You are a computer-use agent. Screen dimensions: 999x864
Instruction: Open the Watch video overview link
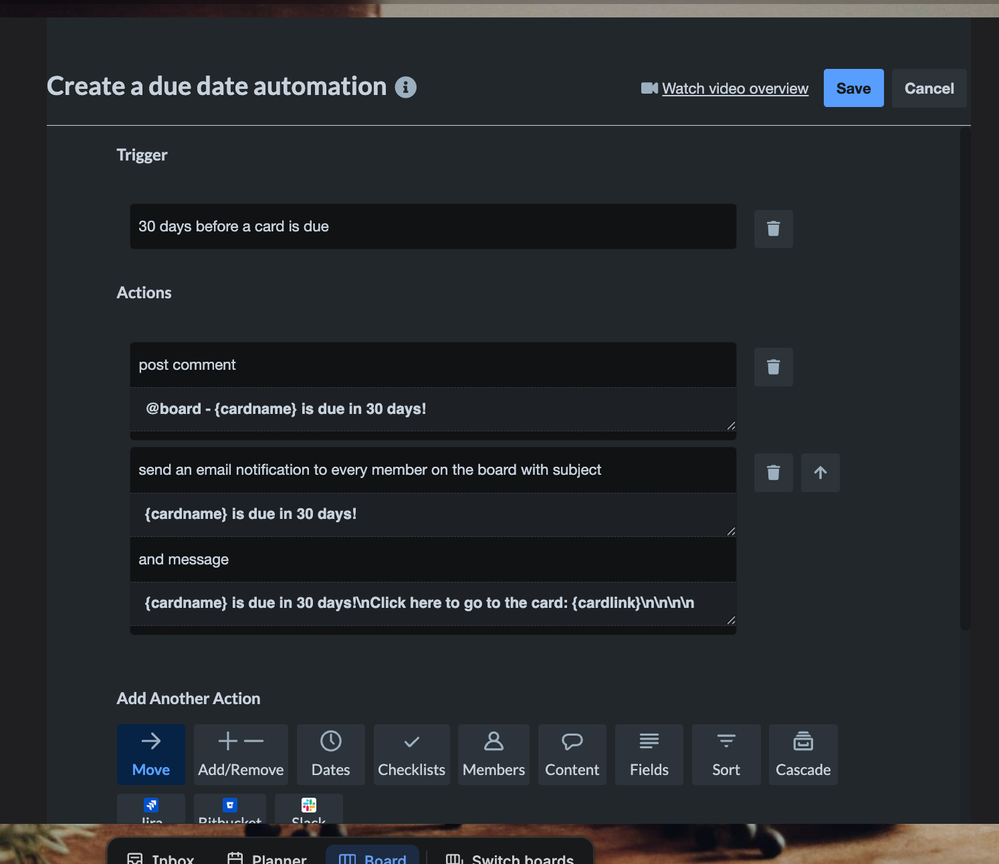pyautogui.click(x=735, y=89)
